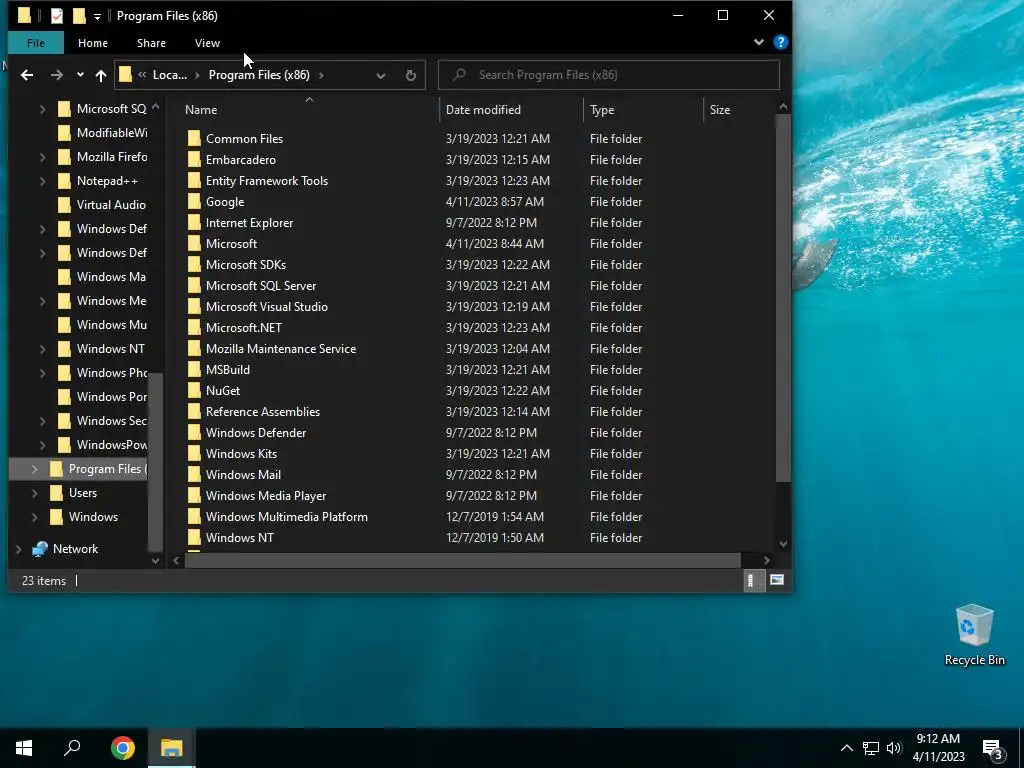
Task: Open the Windows Start menu
Action: [x=24, y=748]
